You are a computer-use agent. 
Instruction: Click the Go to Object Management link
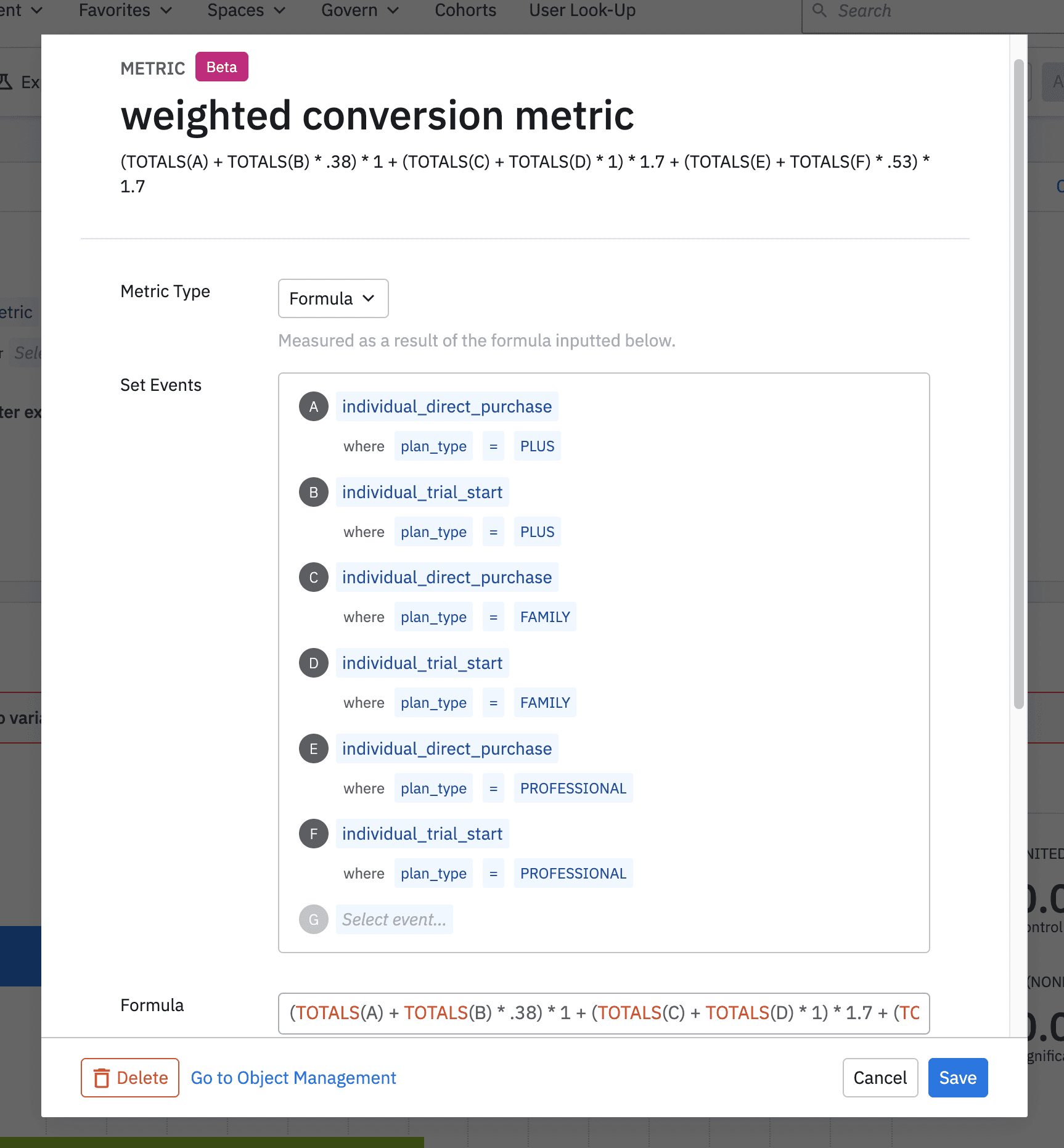coord(293,1078)
